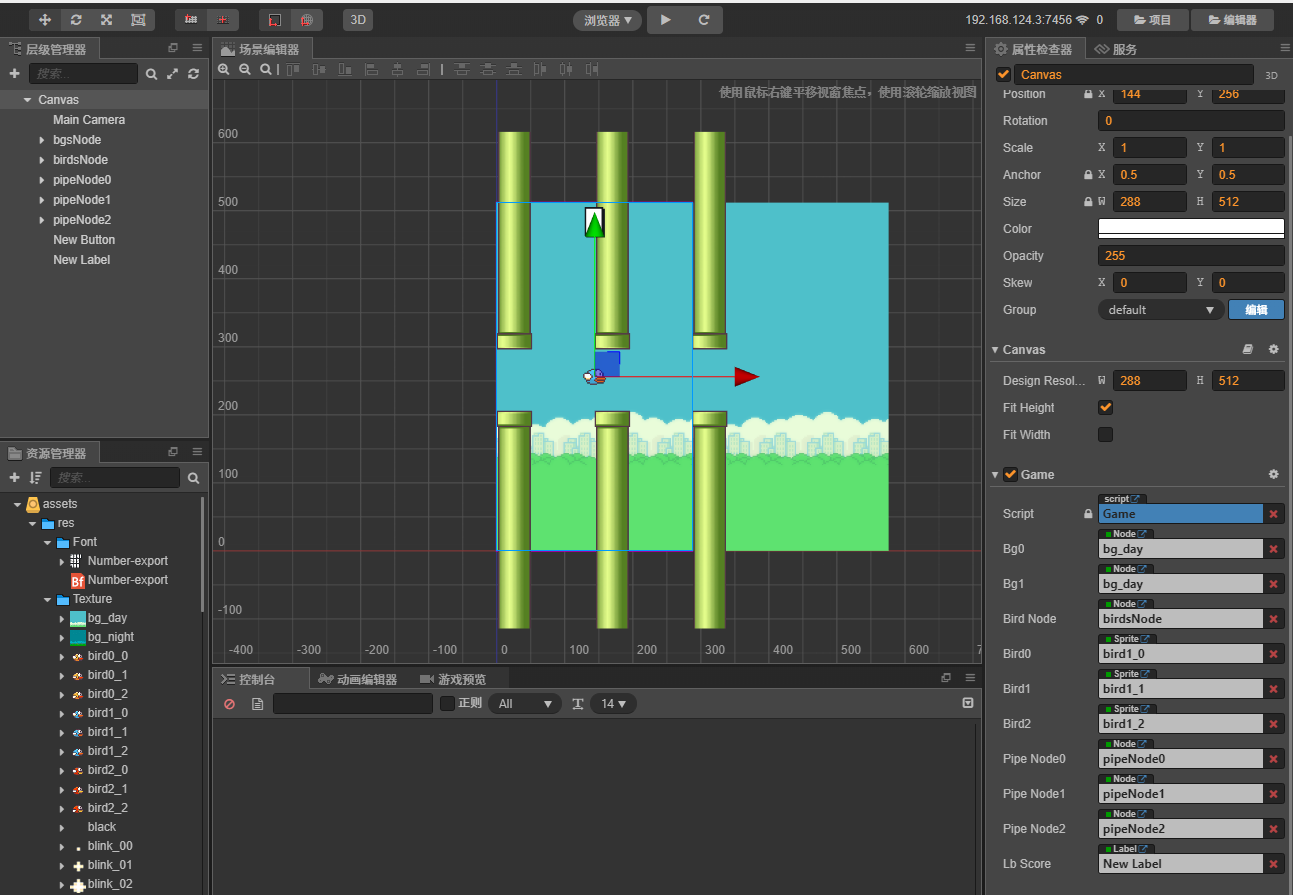Toggle the 3D view mode button
This screenshot has height=895, width=1293.
click(357, 20)
